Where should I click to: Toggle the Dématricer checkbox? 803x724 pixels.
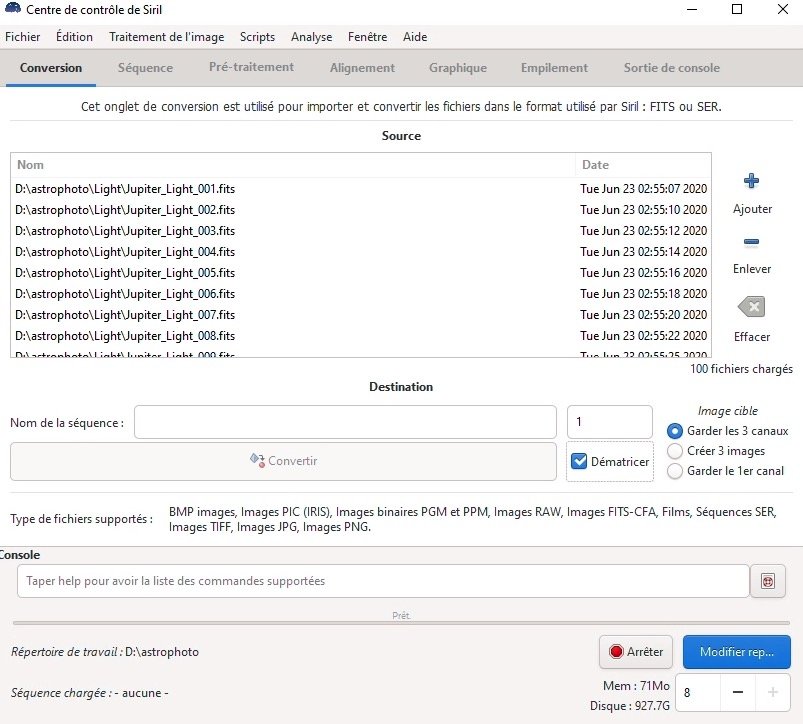click(579, 461)
